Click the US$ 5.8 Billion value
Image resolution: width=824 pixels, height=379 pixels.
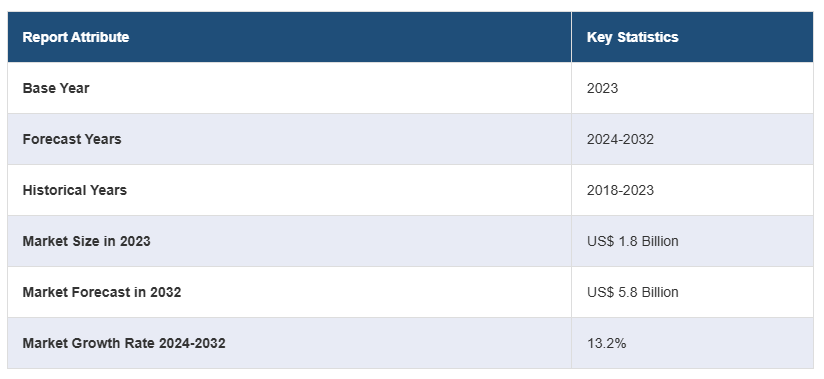(633, 292)
